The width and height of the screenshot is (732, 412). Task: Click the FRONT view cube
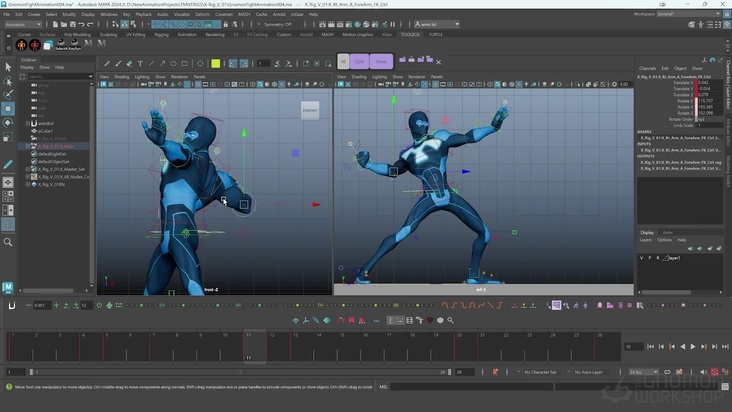310,110
